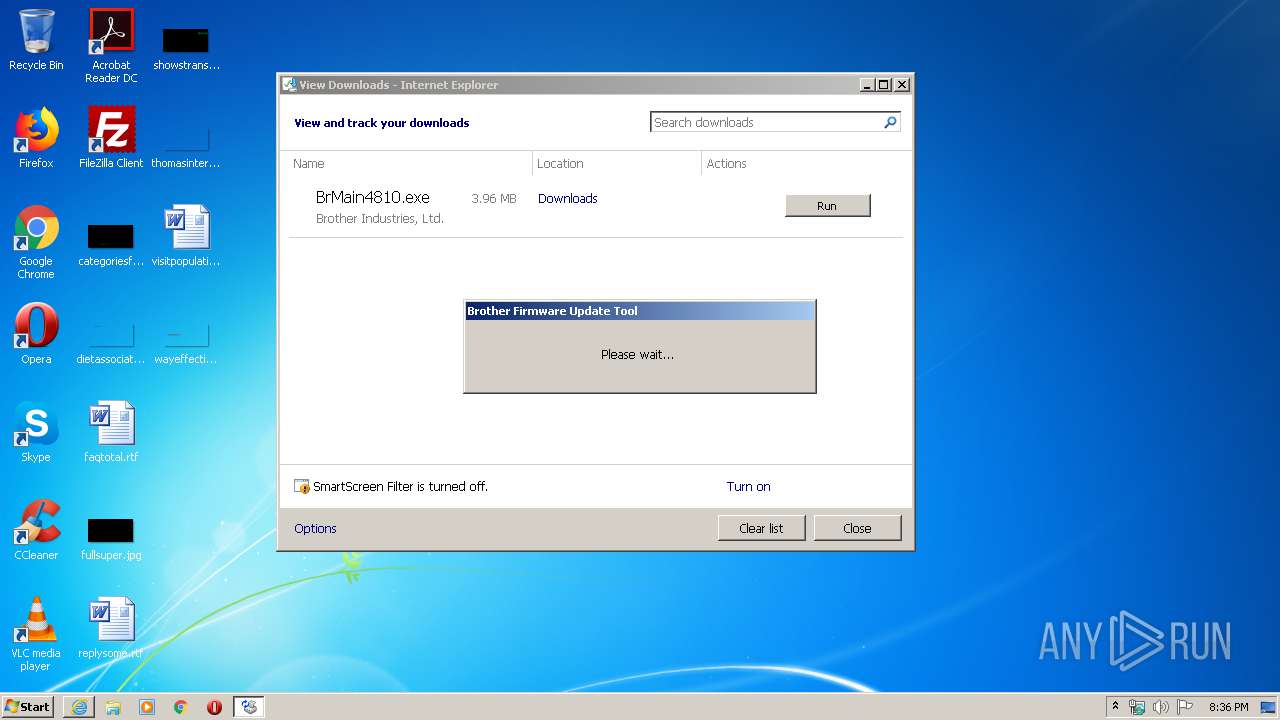
Task: Open the visitpopulati Word document
Action: click(x=186, y=236)
